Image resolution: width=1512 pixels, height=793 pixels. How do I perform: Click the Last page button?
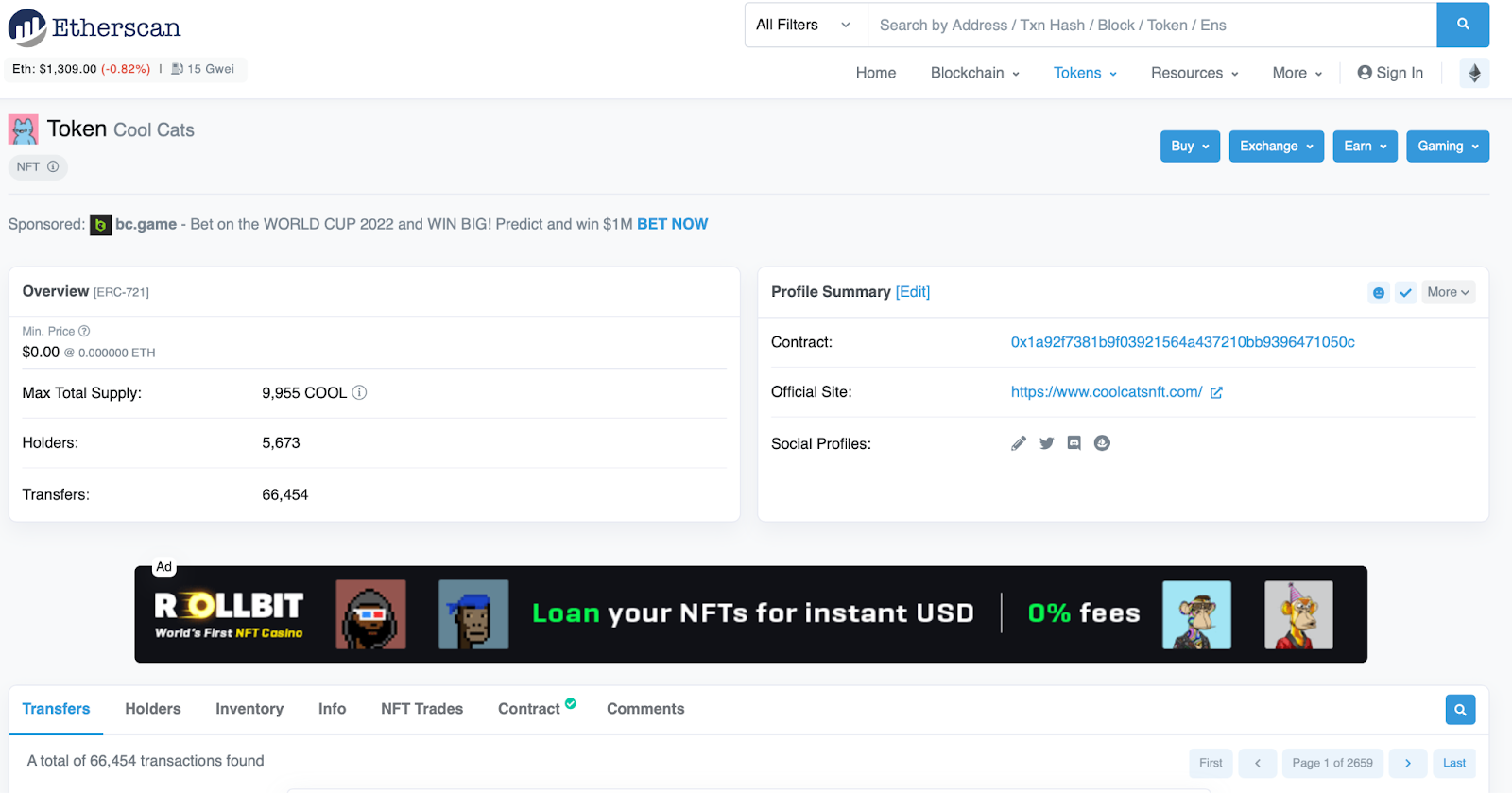1454,763
